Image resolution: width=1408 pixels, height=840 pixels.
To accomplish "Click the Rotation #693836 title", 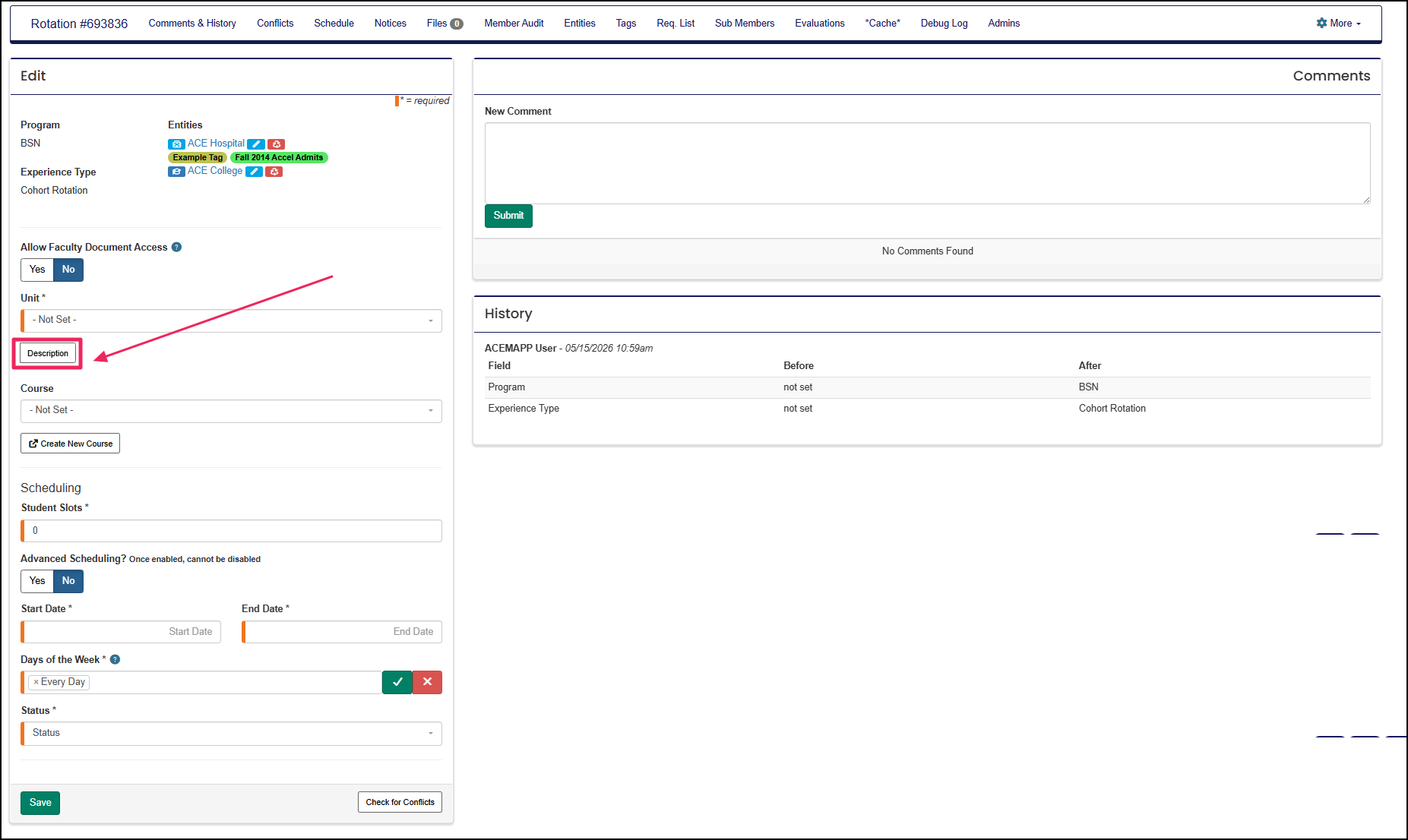I will click(x=79, y=24).
